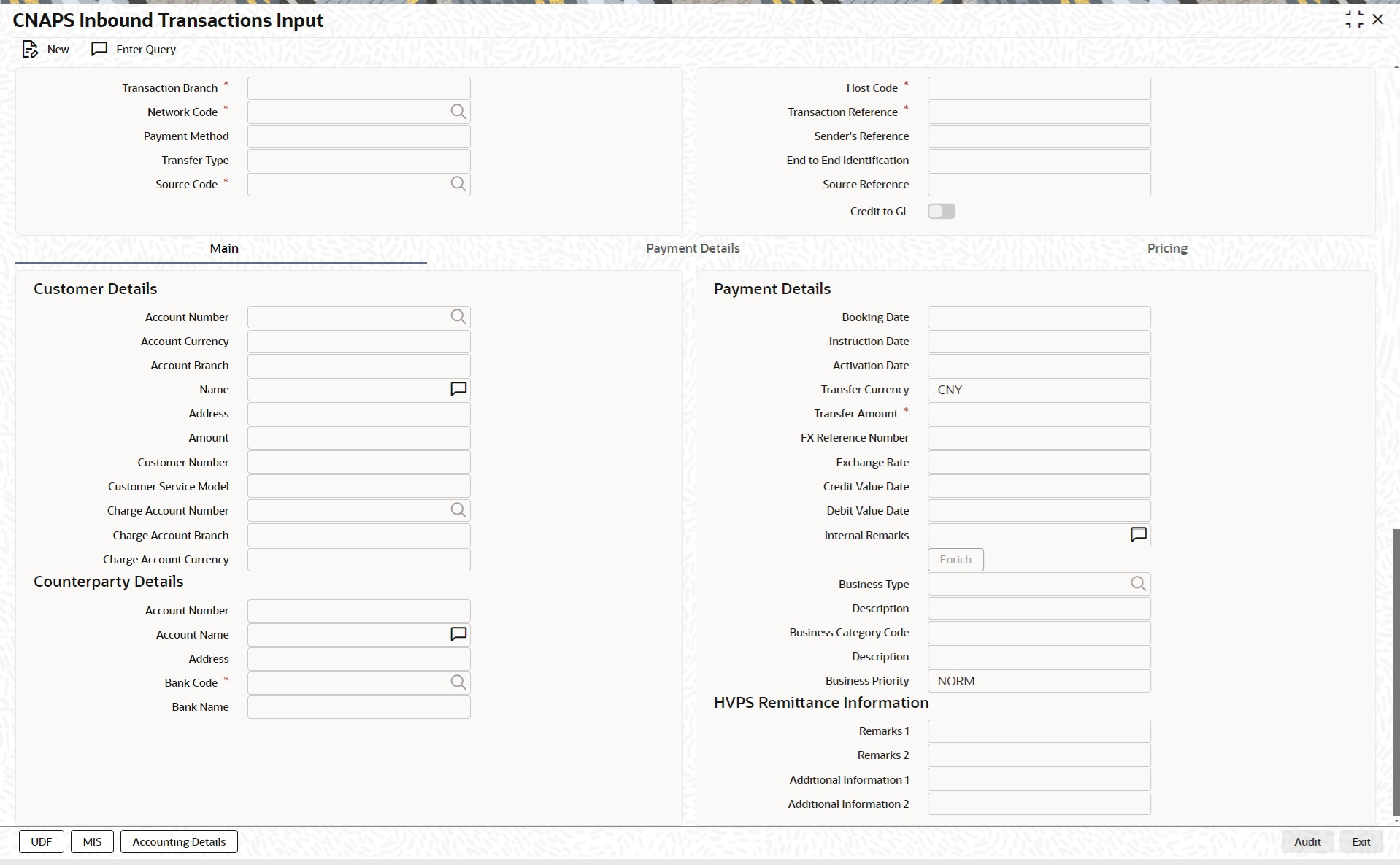Screen dimensions: 1400x867
Task: Click the Enter Query icon
Action: pos(99,50)
